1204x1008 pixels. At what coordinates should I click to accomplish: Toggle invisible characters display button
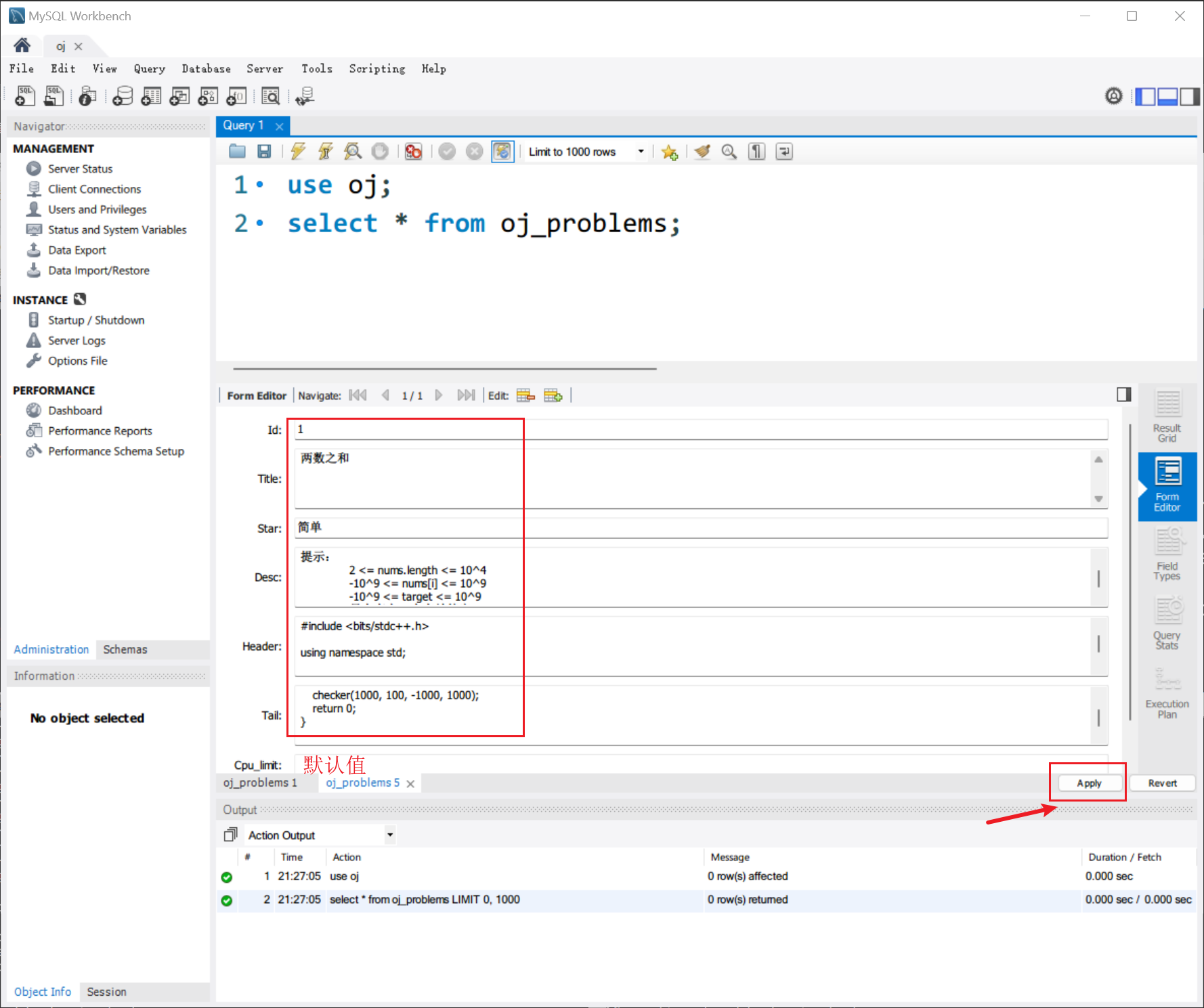tap(756, 152)
